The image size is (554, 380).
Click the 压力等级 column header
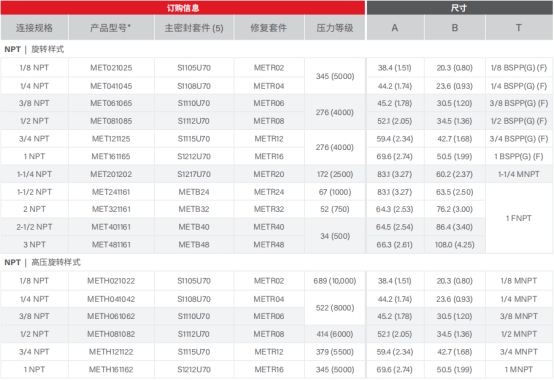point(335,28)
